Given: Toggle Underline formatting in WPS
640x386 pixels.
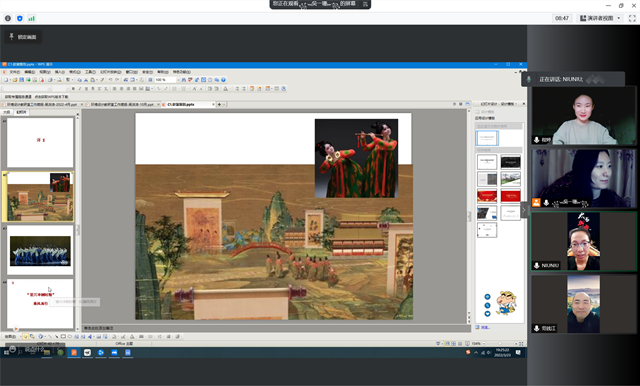Looking at the screenshot, I should tap(86, 89).
